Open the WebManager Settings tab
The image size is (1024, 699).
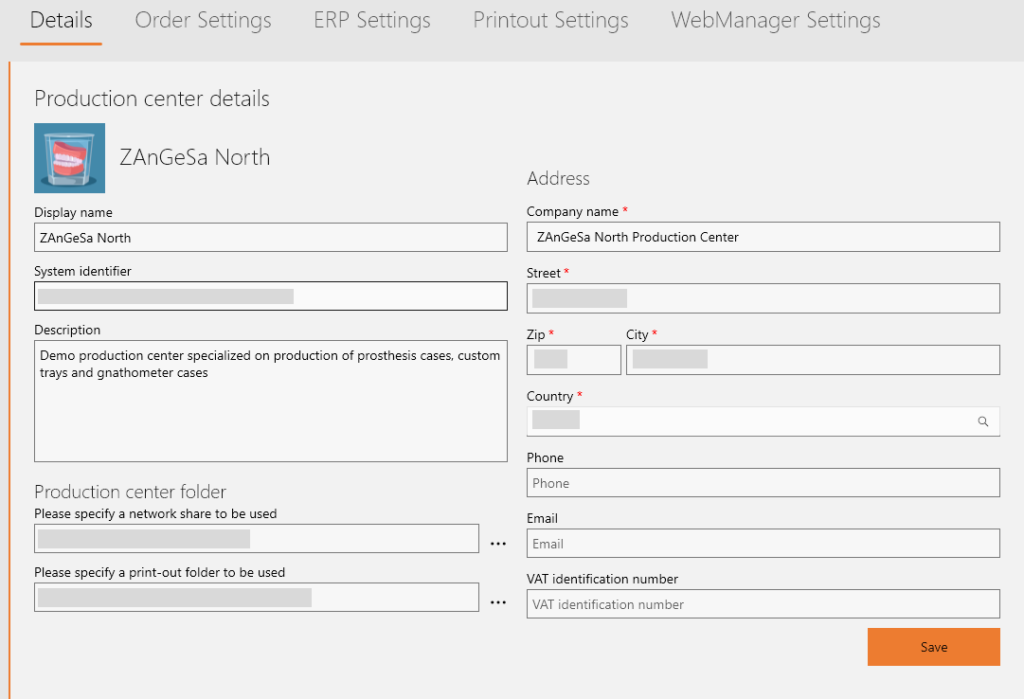point(776,20)
